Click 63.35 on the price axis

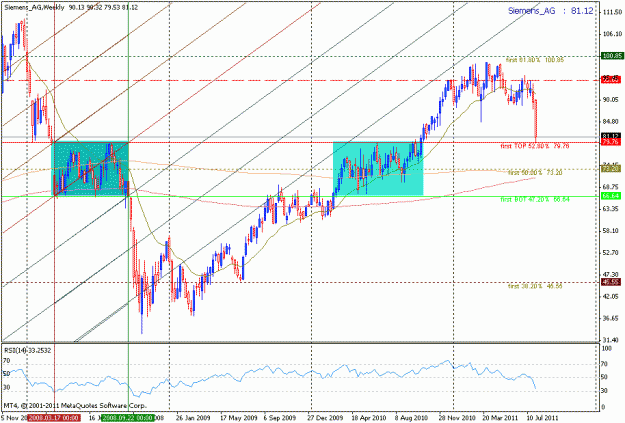click(612, 209)
